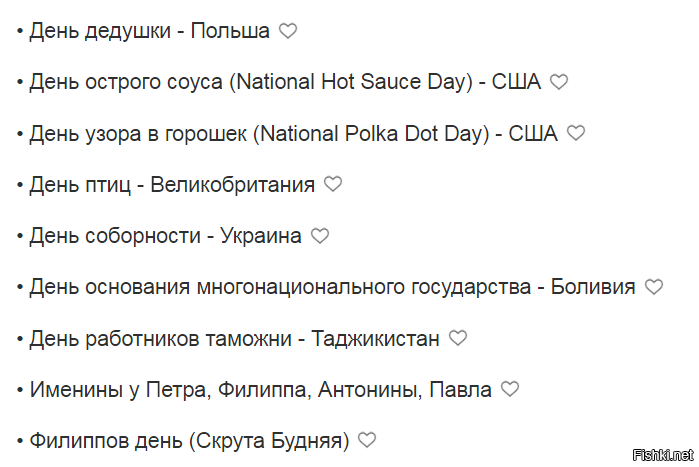The width and height of the screenshot is (699, 467).
Task: Click text День работников таможни
Action: coord(160,339)
